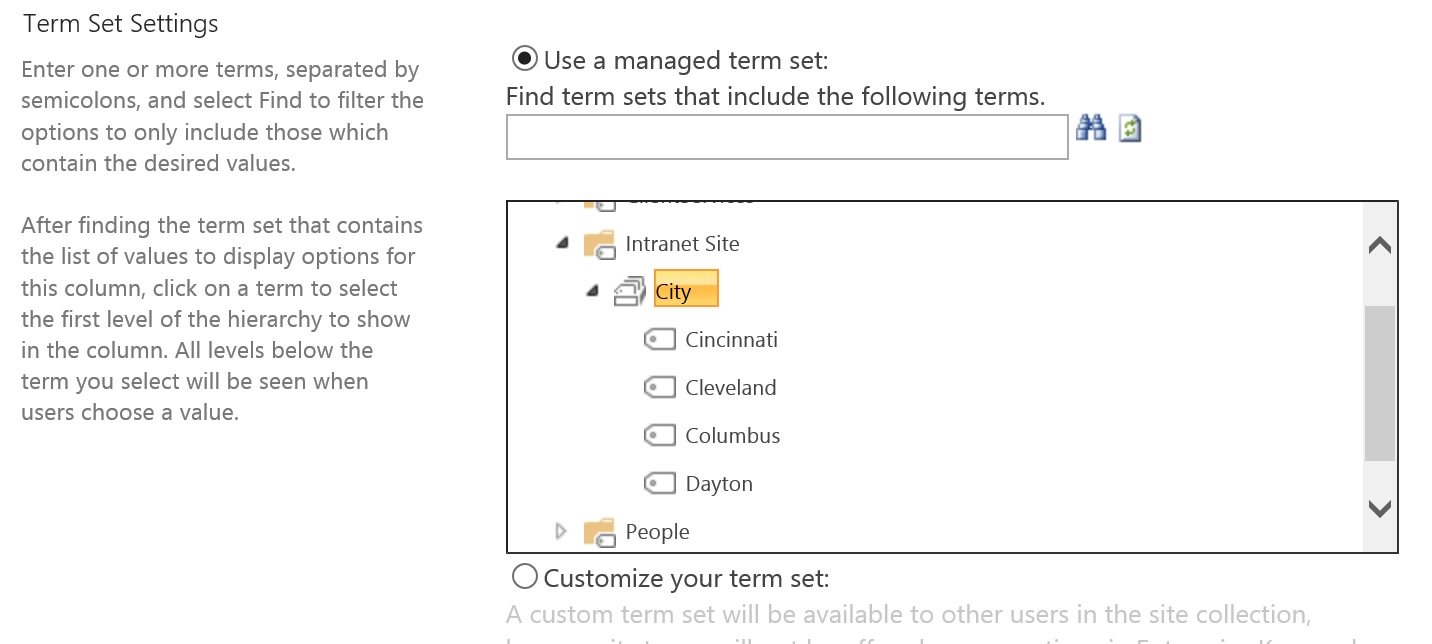Collapse the City term set
The height and width of the screenshot is (644, 1432).
593,291
